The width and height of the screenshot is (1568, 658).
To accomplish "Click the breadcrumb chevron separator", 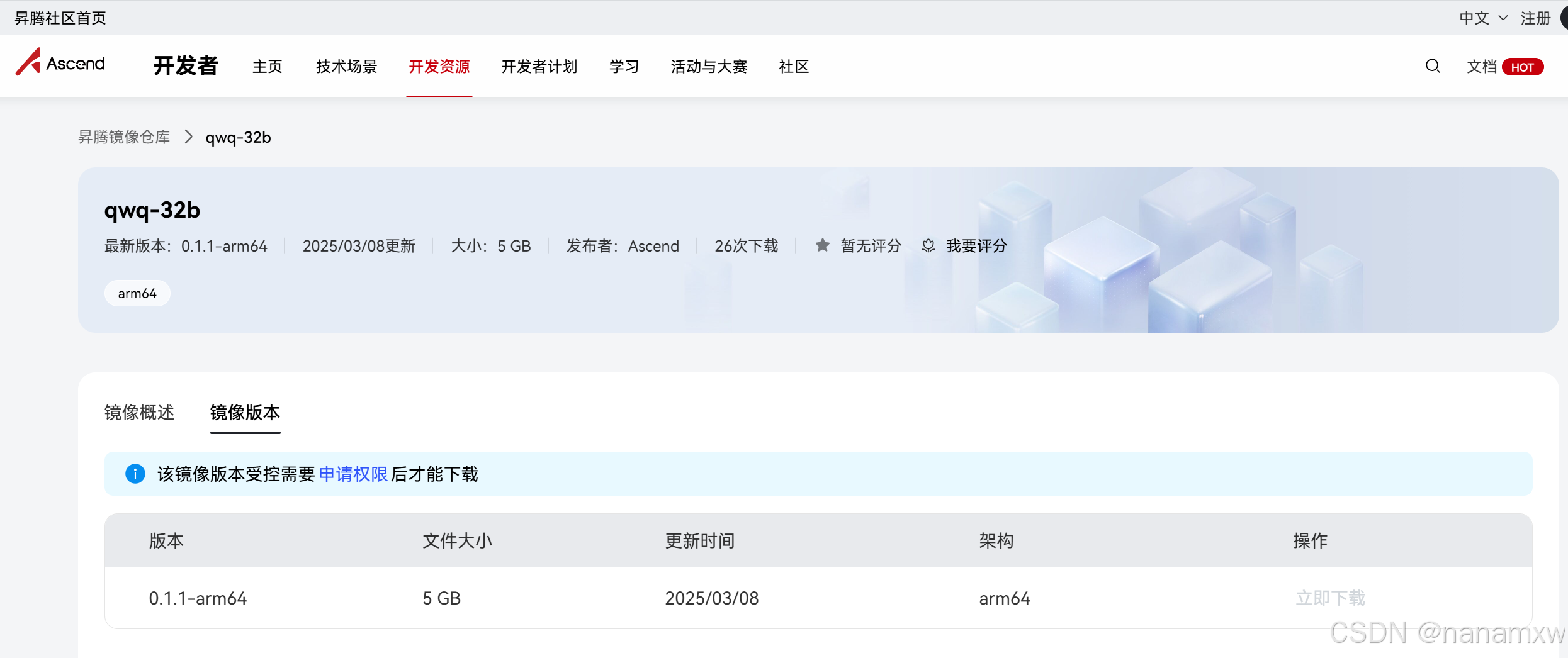I will (x=188, y=137).
